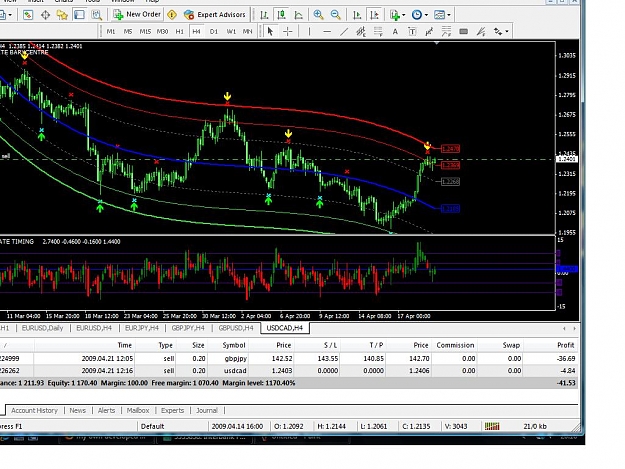Toggle the Navigator panel star-folder icon

[62, 15]
